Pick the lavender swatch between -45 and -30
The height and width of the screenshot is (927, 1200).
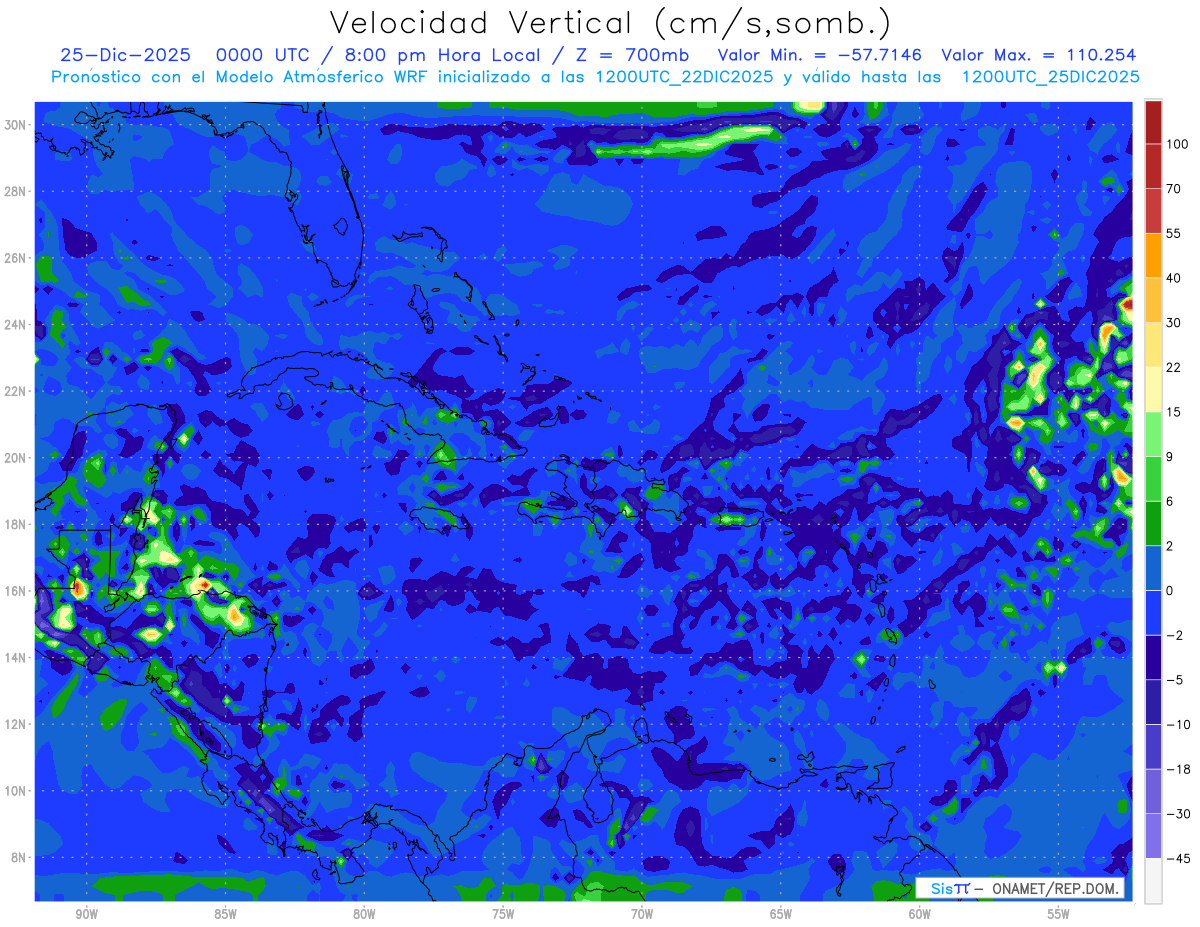point(1153,836)
